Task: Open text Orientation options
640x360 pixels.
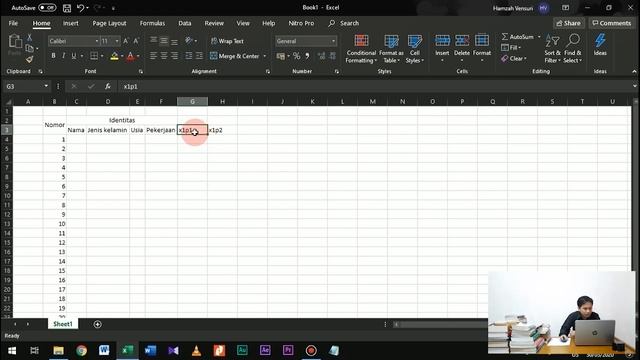Action: coord(190,41)
